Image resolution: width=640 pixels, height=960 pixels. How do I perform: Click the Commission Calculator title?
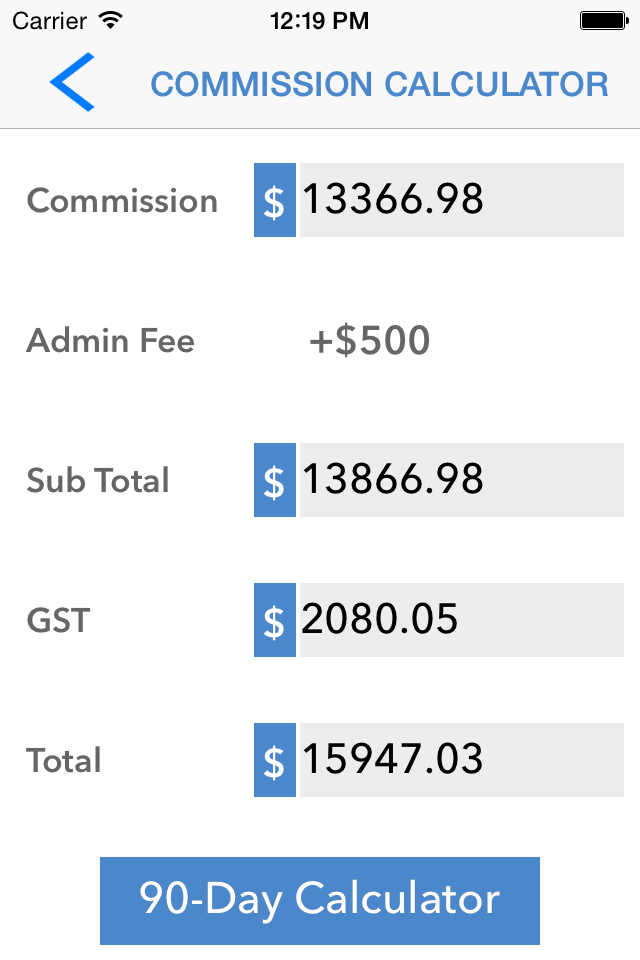(x=380, y=84)
